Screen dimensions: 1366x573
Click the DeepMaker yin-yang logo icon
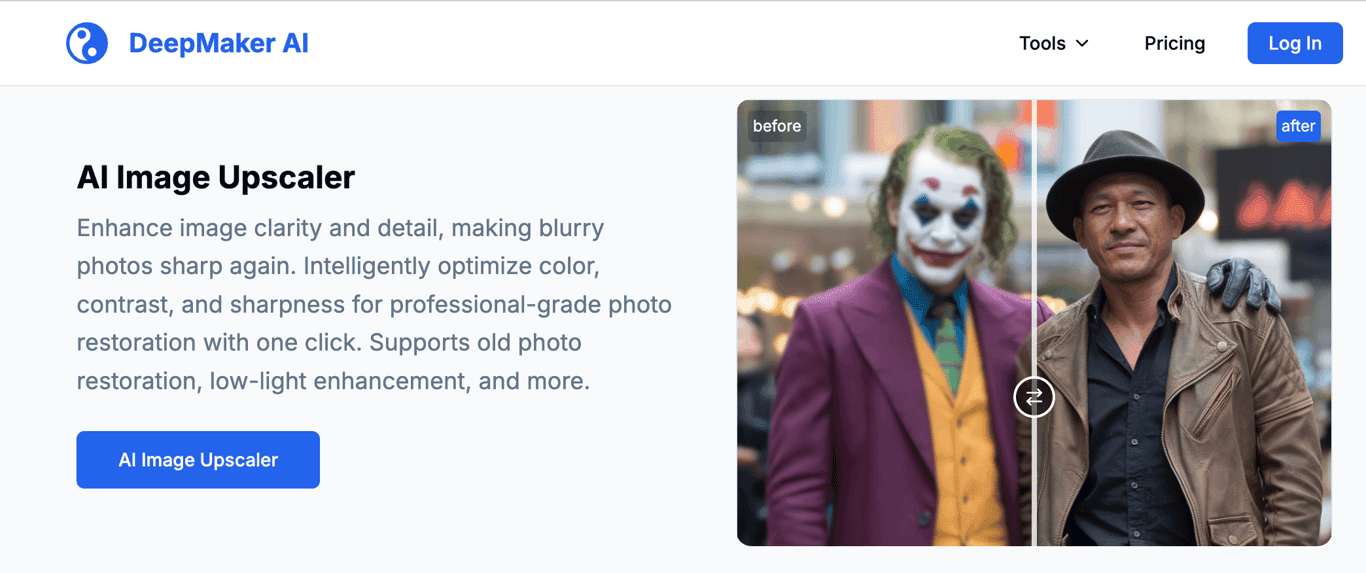point(87,43)
